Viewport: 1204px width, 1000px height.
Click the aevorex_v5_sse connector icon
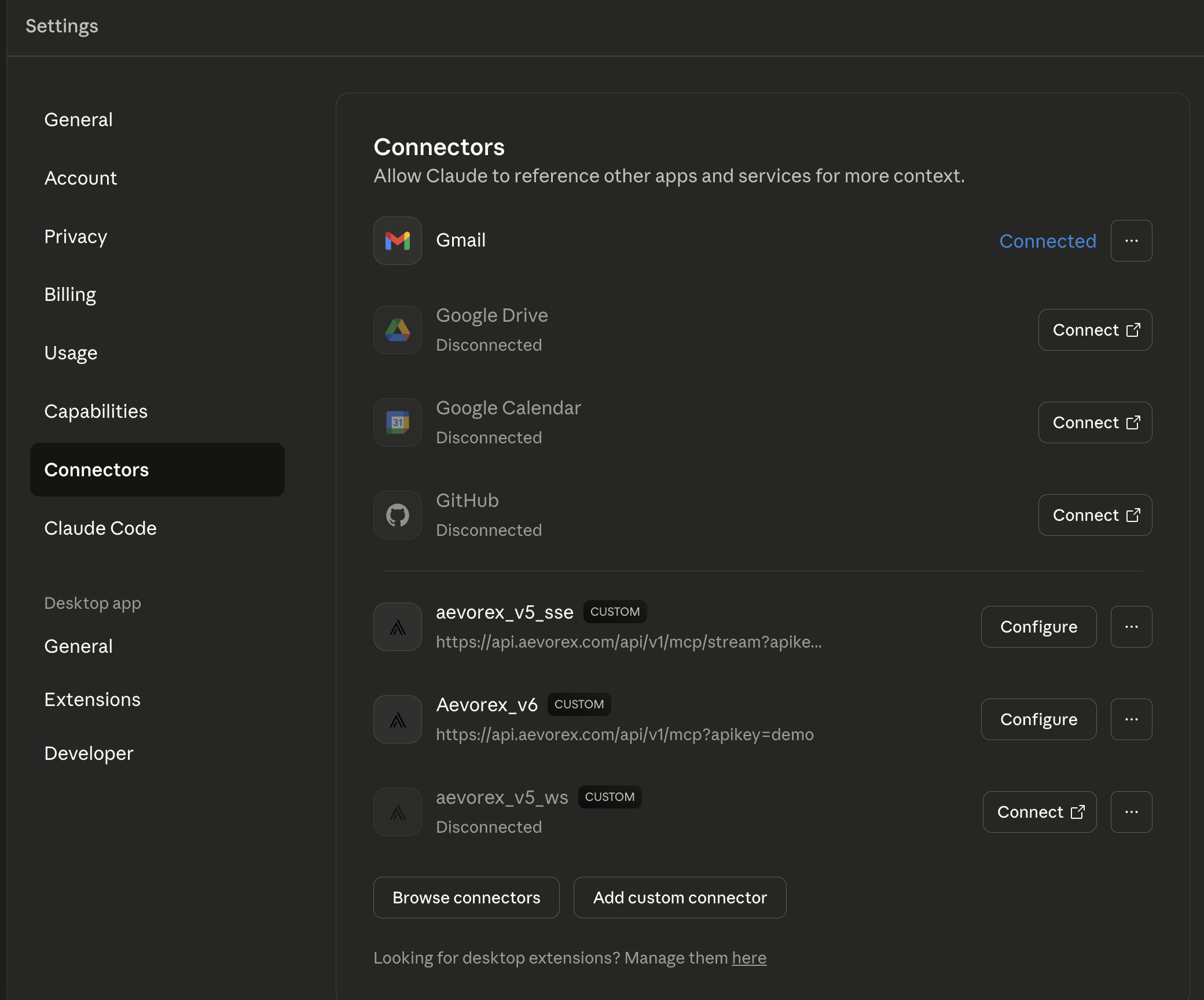click(x=397, y=626)
